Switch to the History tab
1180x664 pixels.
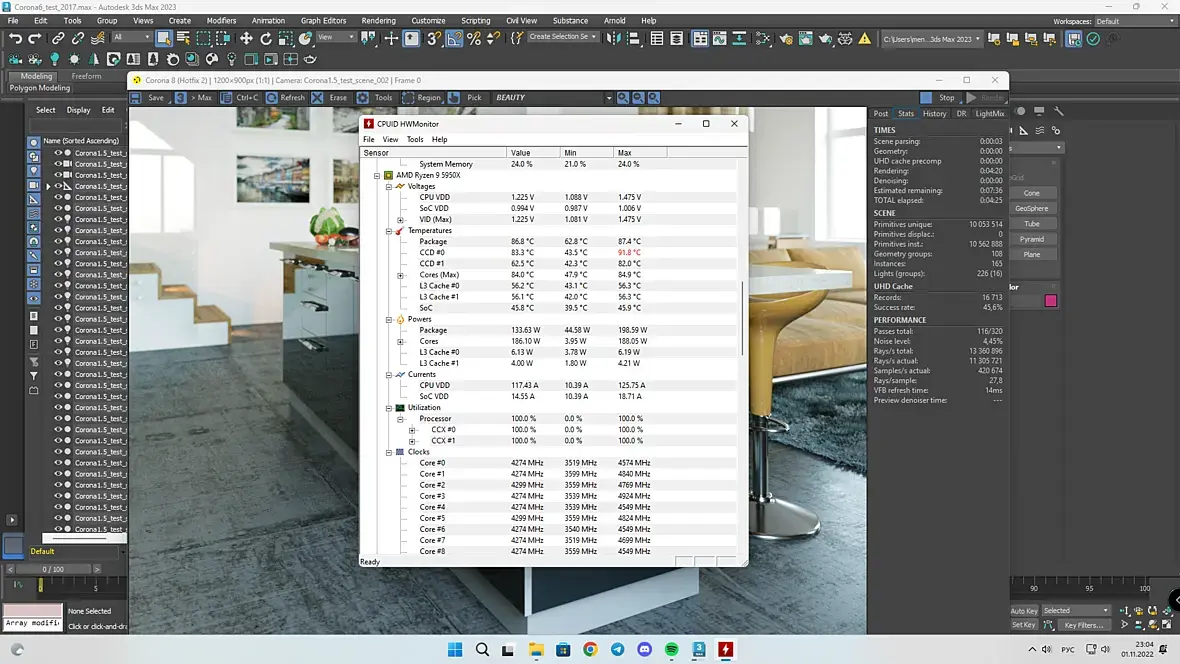tap(934, 114)
